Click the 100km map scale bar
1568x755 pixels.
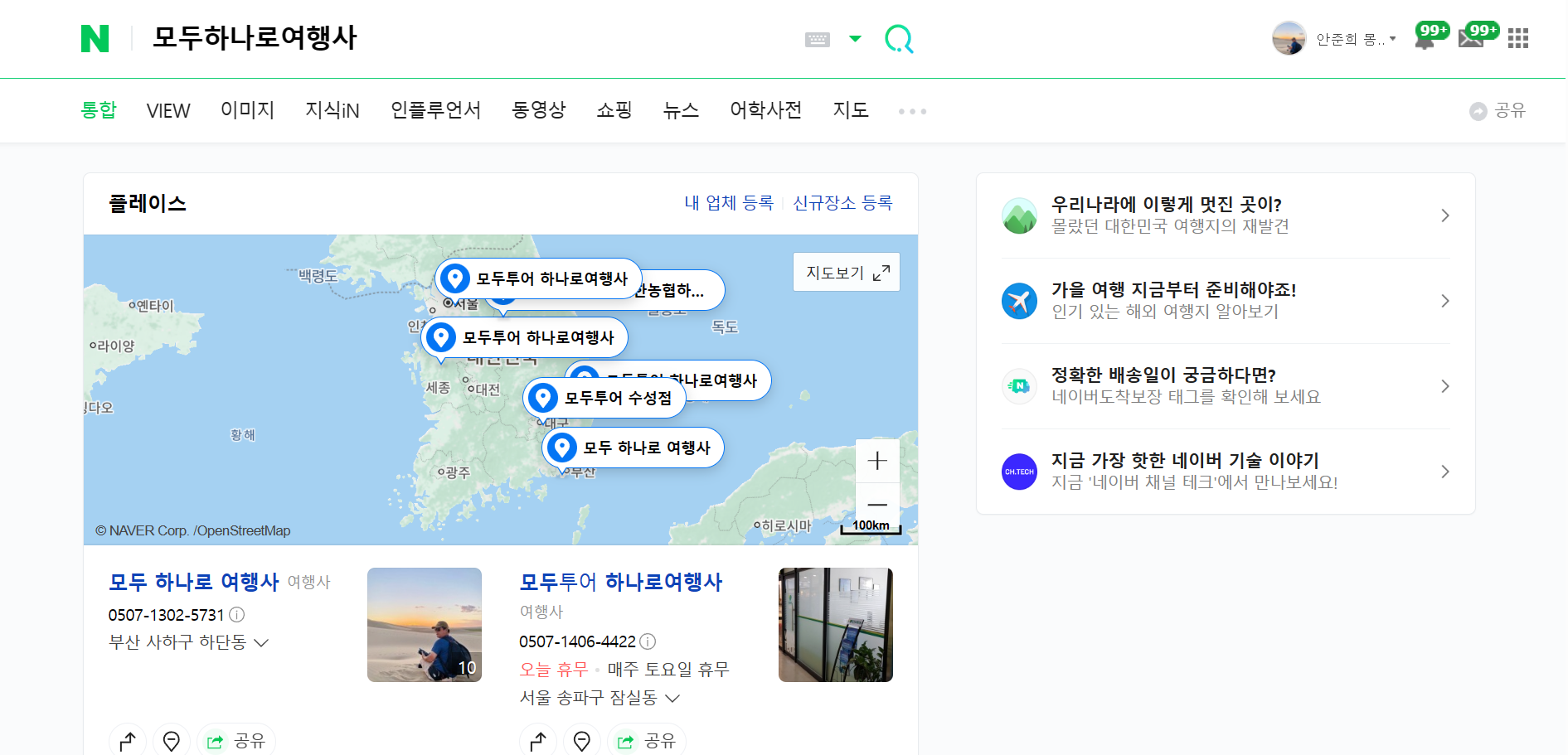(x=871, y=526)
